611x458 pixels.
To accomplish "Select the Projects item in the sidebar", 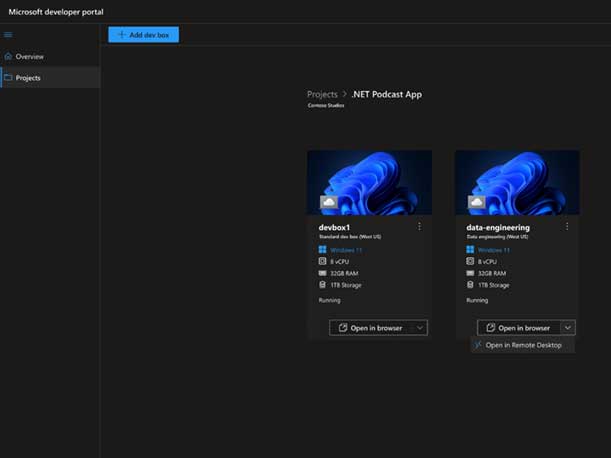I will 28,78.
